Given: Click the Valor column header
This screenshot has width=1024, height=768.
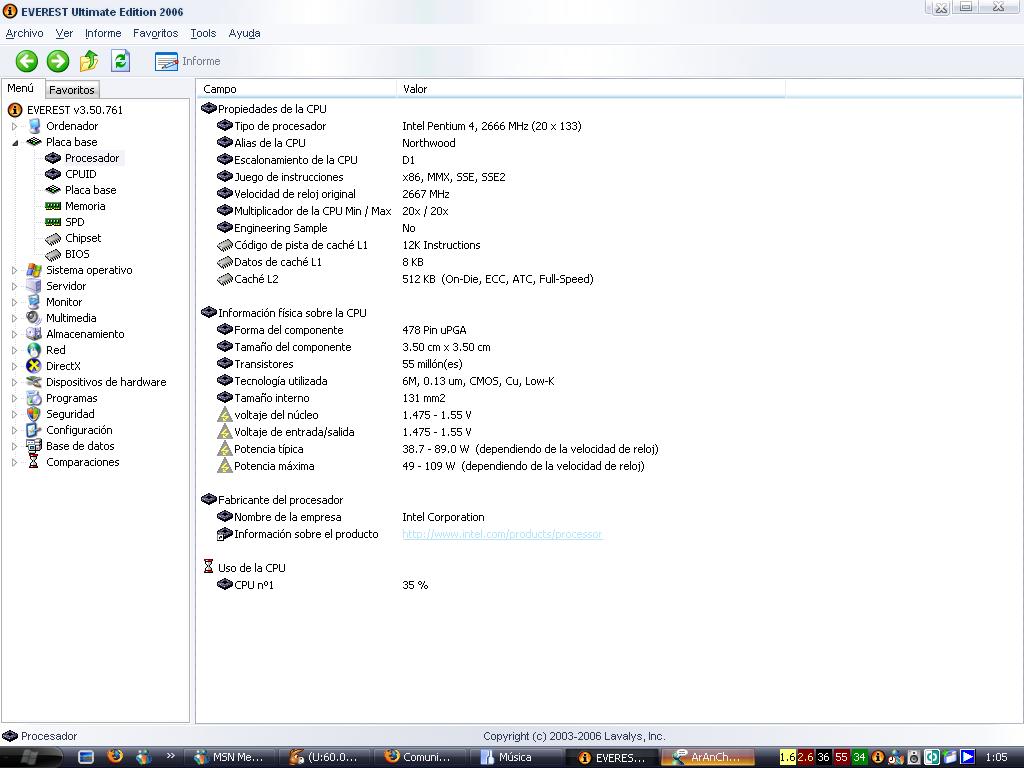Looking at the screenshot, I should pyautogui.click(x=590, y=89).
